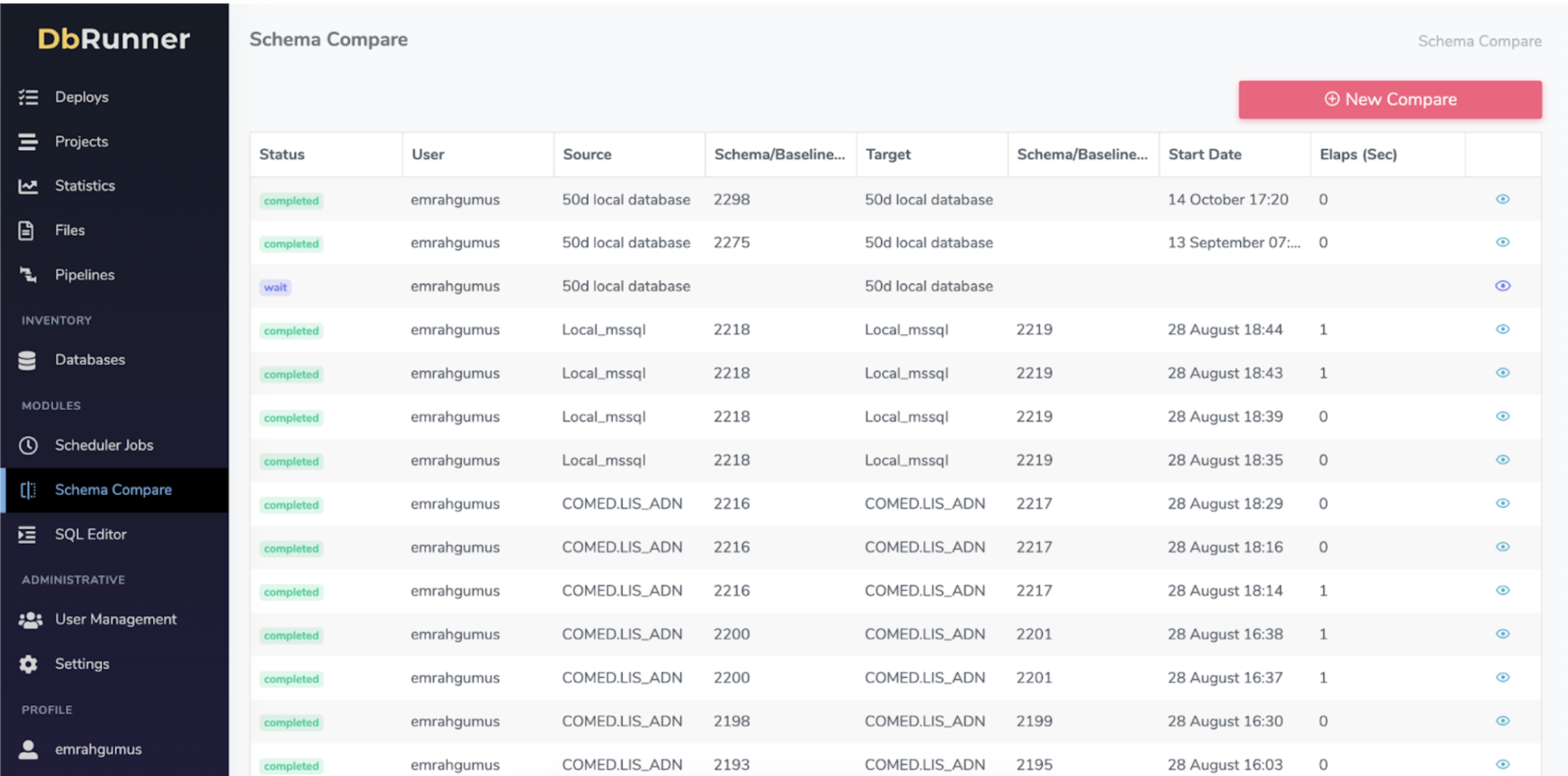Click the Files document icon
This screenshot has width=1568, height=776.
tap(27, 230)
